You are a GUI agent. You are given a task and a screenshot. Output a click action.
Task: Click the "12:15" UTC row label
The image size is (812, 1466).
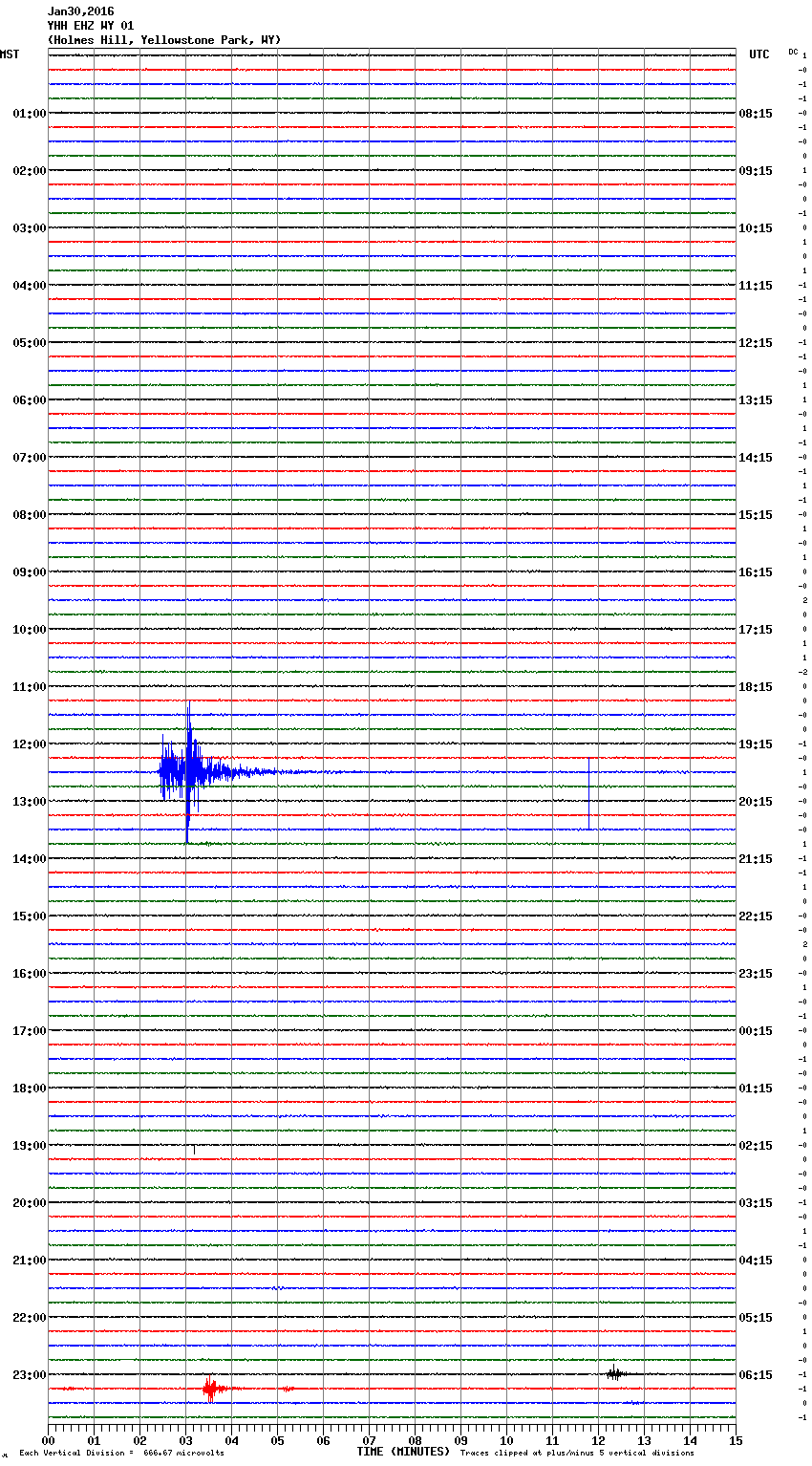pos(756,343)
